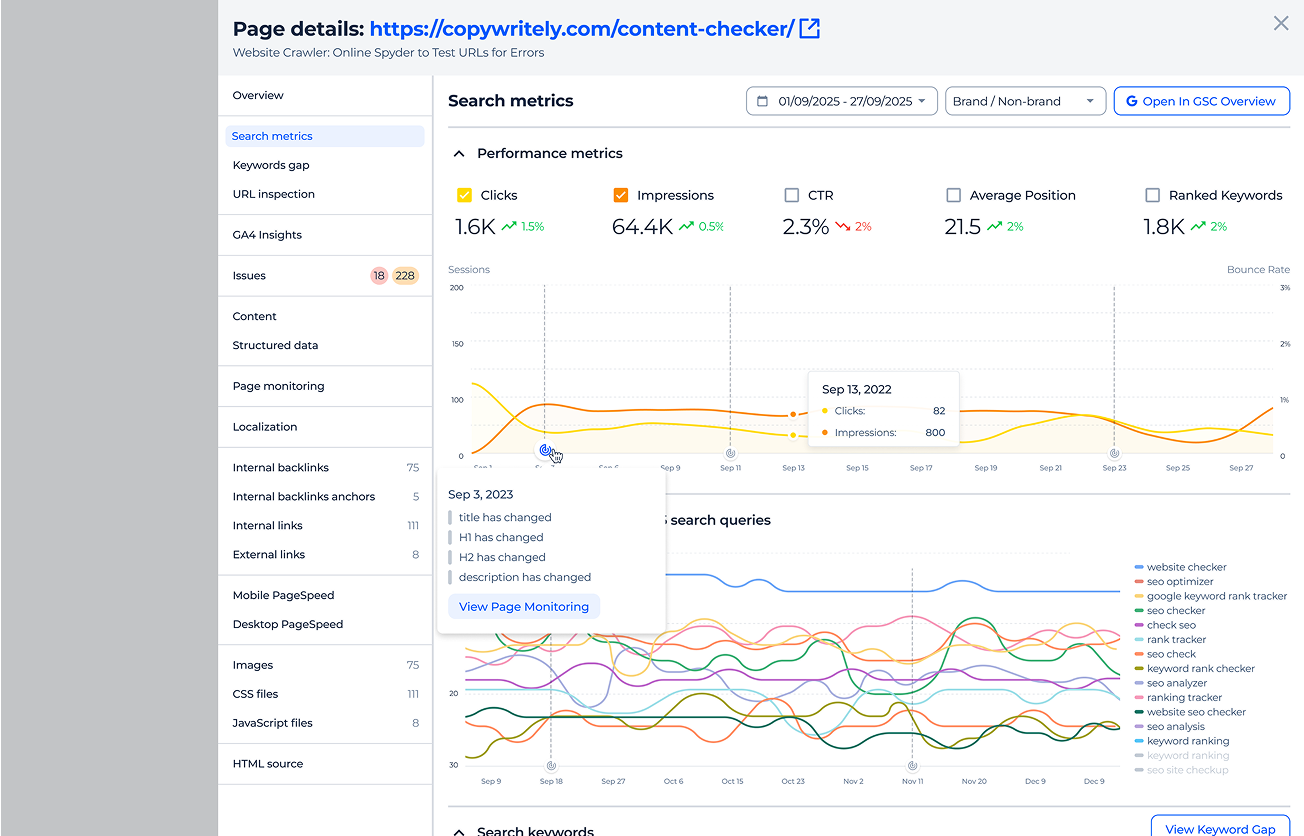Select Search metrics in the sidebar
This screenshot has width=1304, height=836.
325,136
